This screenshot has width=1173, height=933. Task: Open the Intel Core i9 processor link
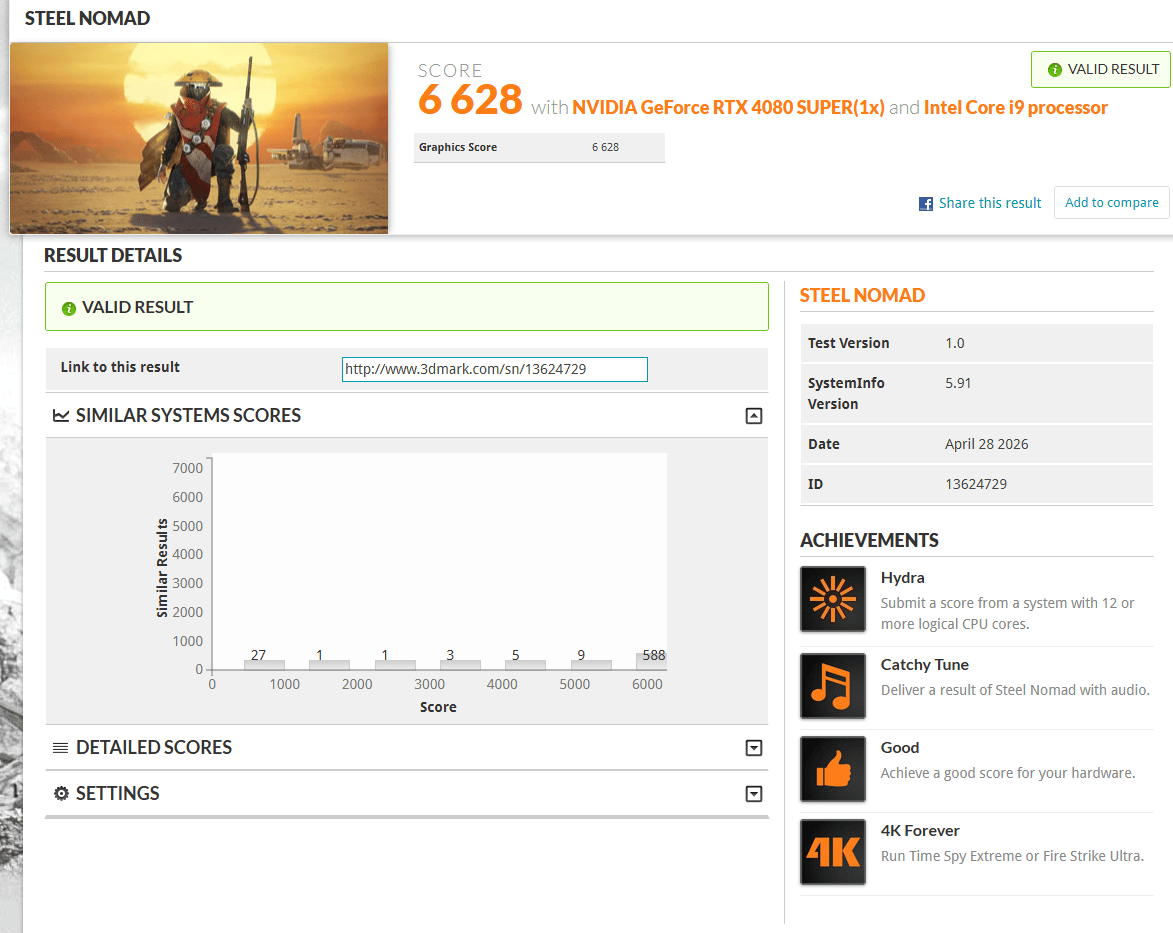coord(1015,108)
